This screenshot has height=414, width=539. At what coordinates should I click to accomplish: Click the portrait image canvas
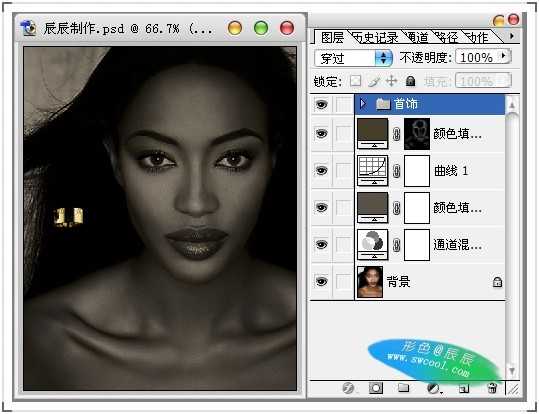[x=160, y=219]
